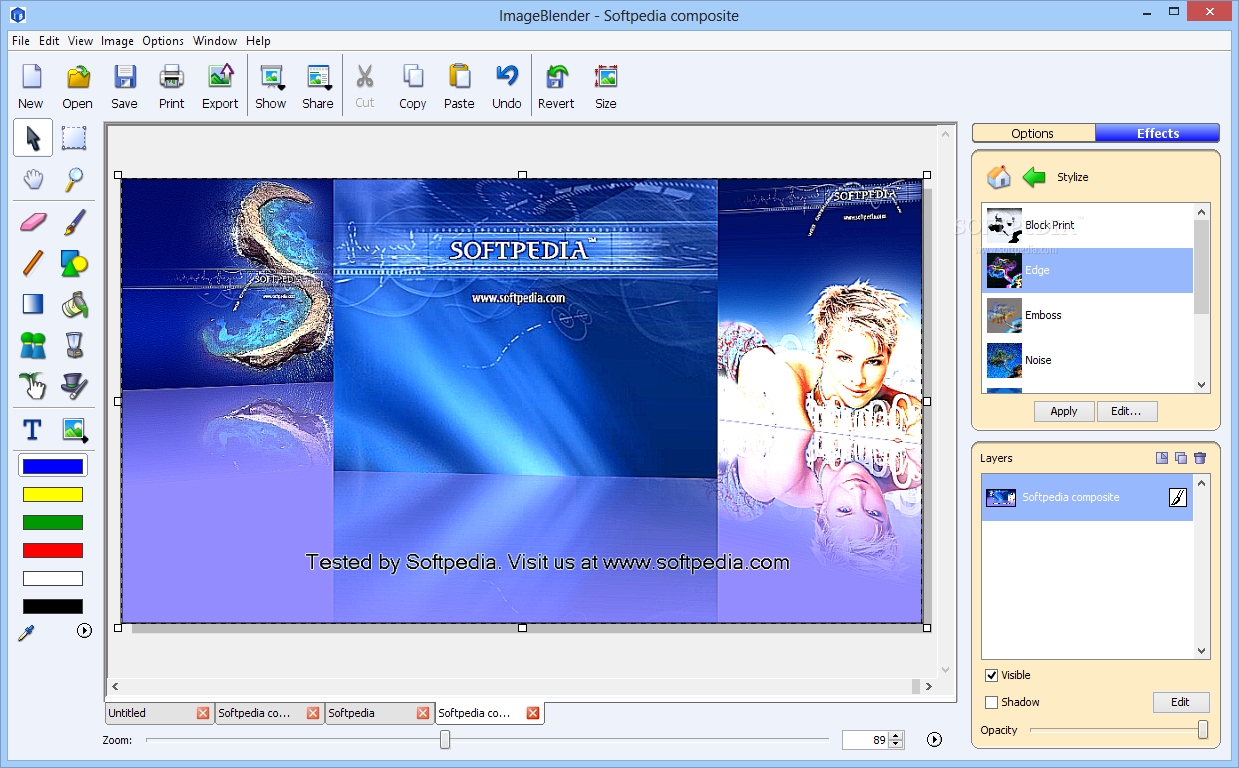This screenshot has width=1239, height=768.
Task: Click the Revert toolbar button
Action: point(556,87)
